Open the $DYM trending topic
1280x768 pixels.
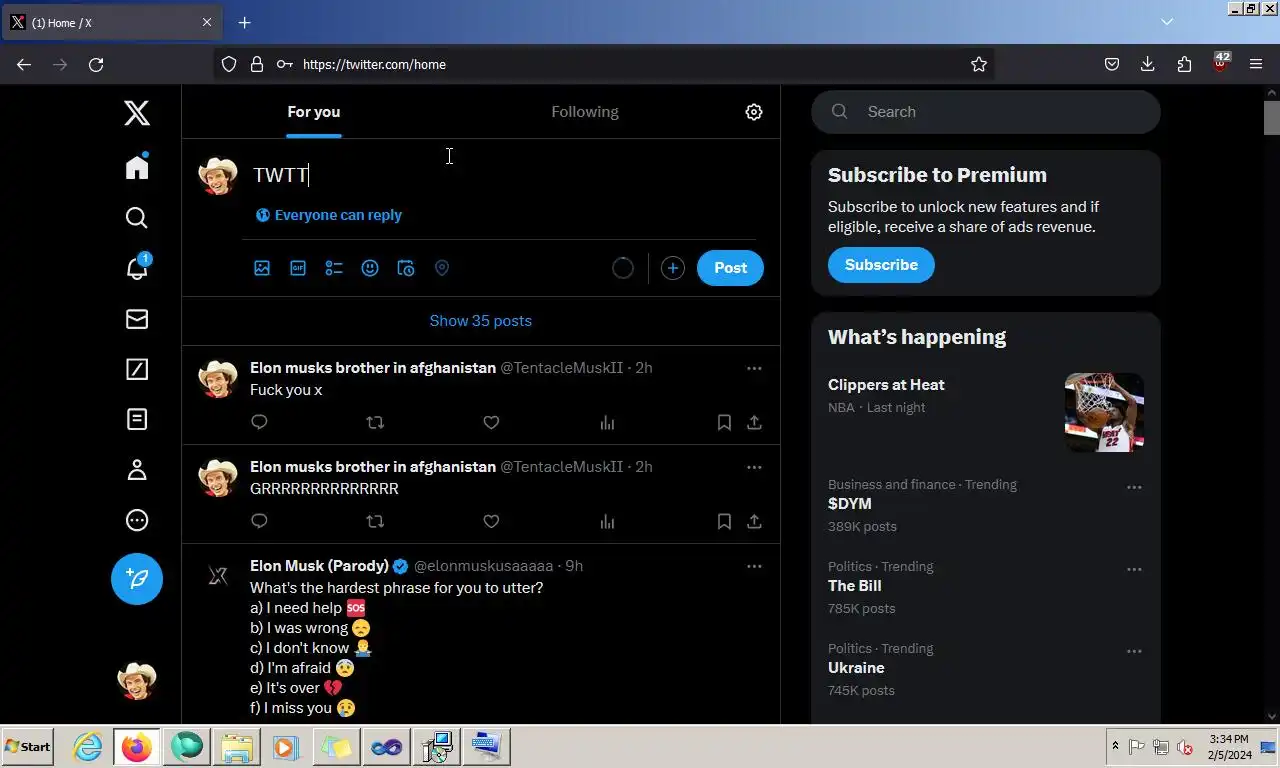point(850,504)
